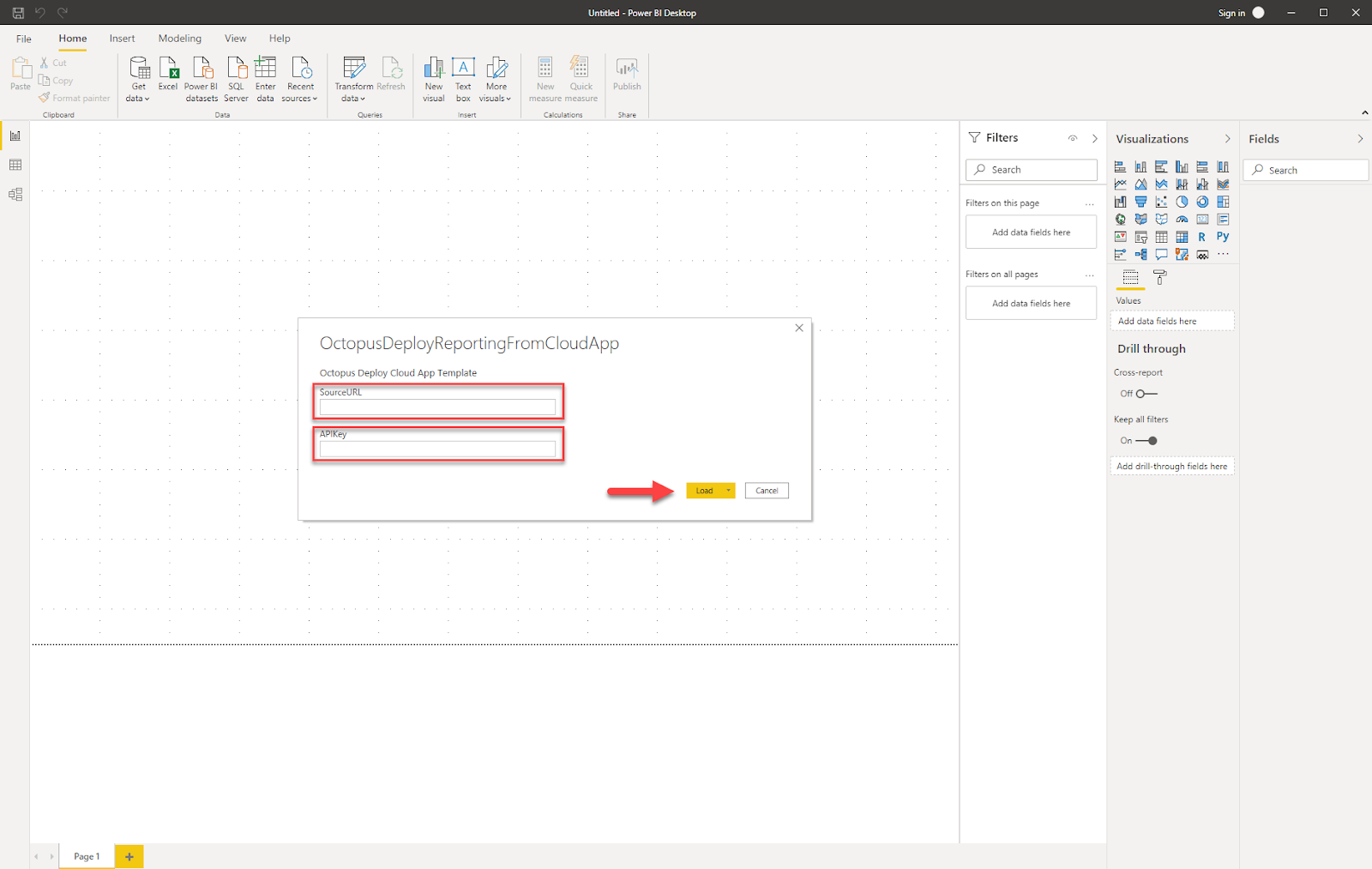Select the matrix visual
1372x869 pixels.
1182,237
